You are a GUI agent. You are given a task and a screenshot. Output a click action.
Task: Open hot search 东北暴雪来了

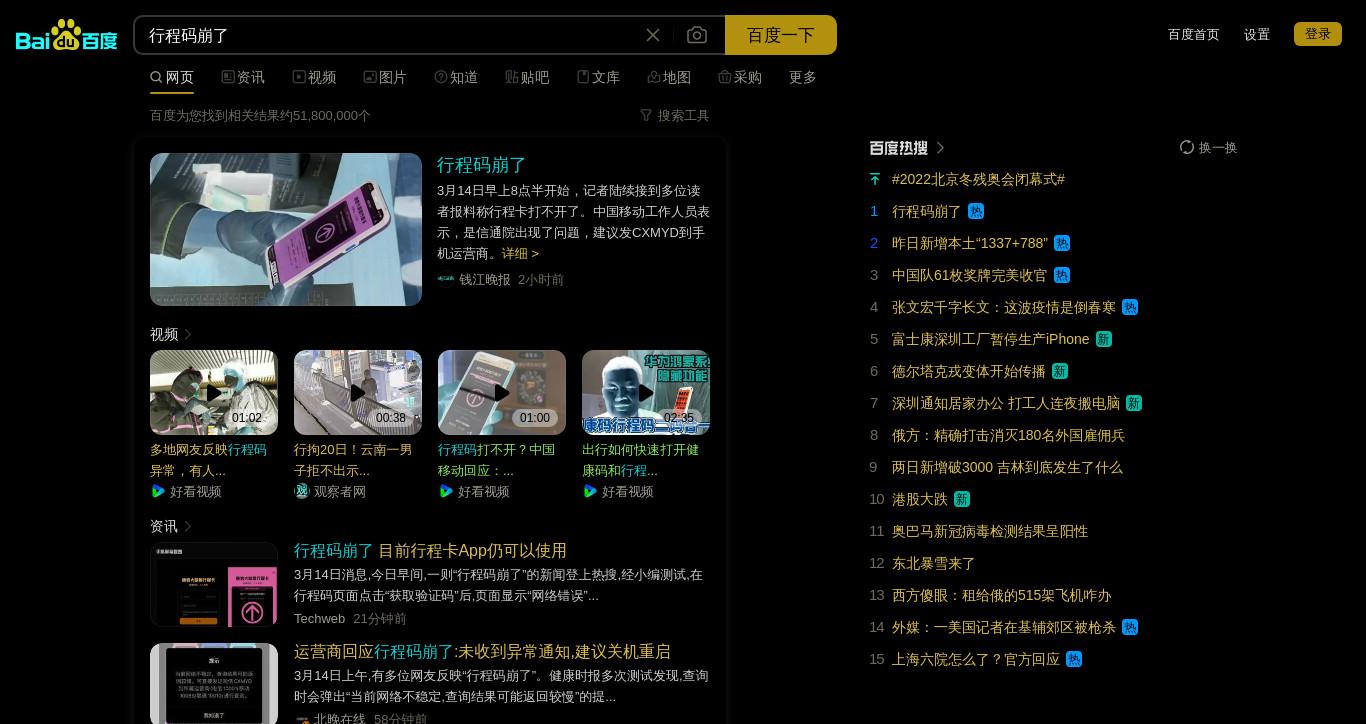(934, 563)
